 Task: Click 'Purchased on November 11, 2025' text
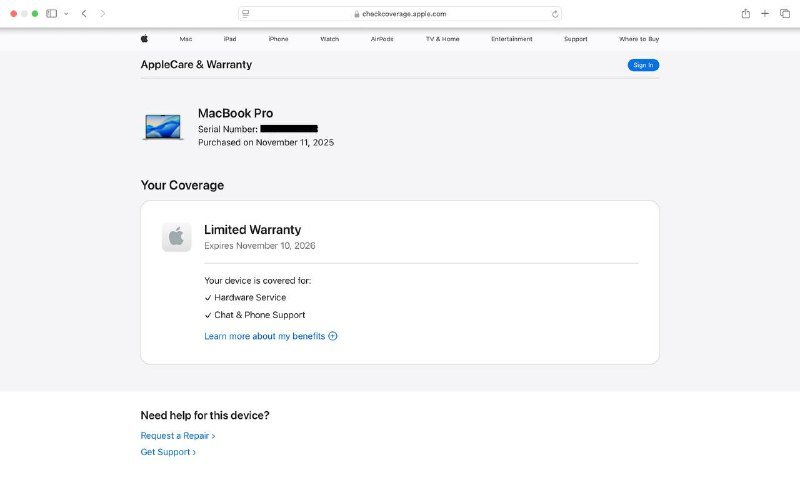tap(266, 142)
